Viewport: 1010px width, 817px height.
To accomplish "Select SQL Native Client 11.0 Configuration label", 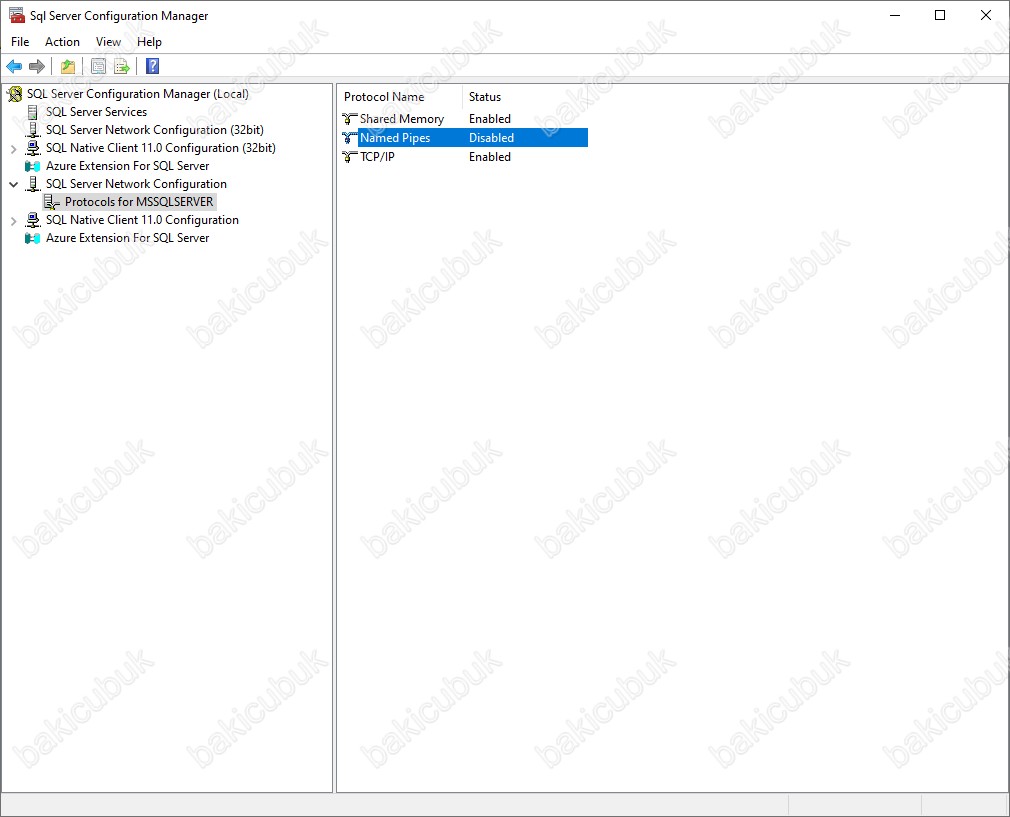I will coord(142,220).
